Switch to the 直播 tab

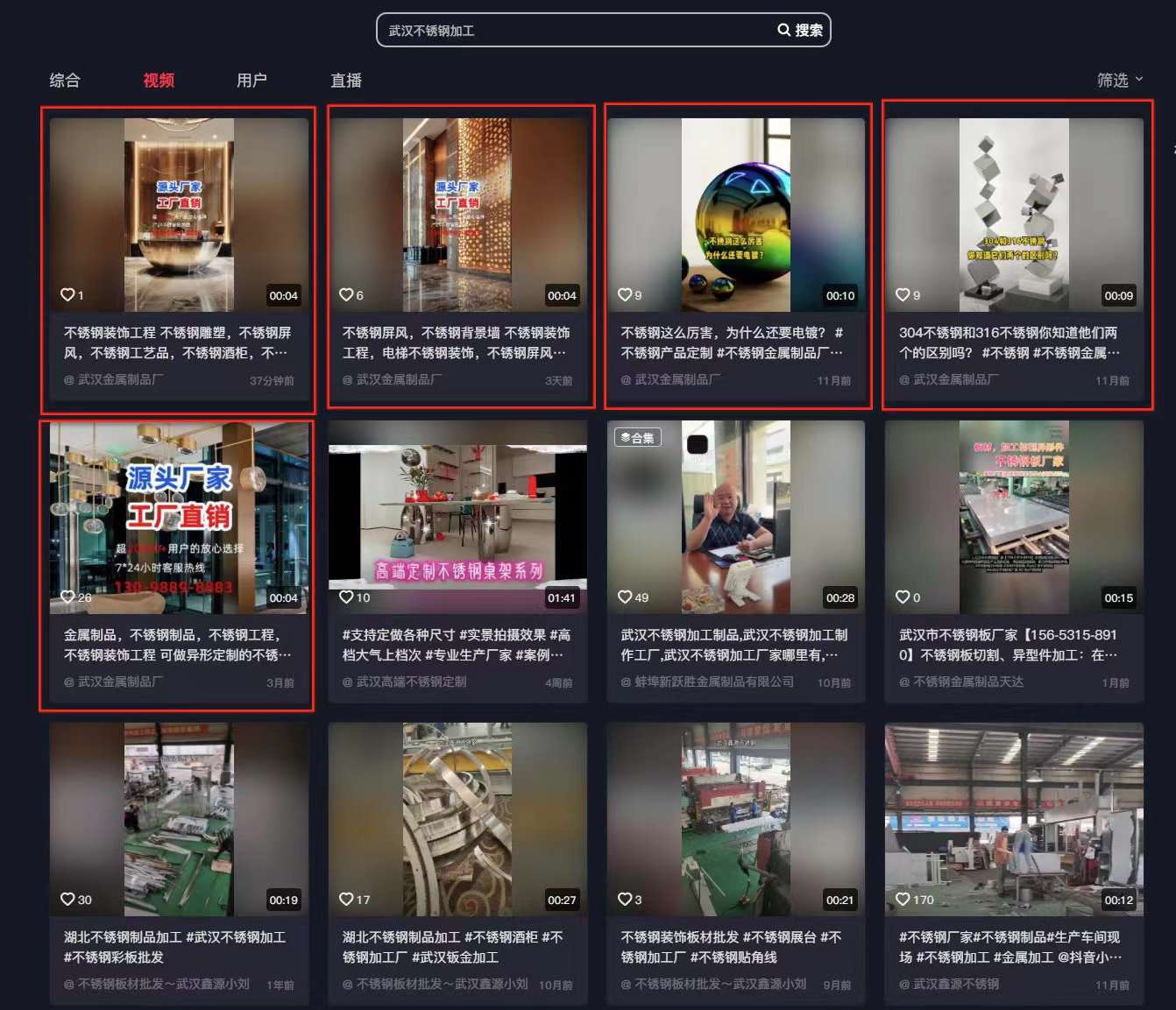tap(346, 81)
